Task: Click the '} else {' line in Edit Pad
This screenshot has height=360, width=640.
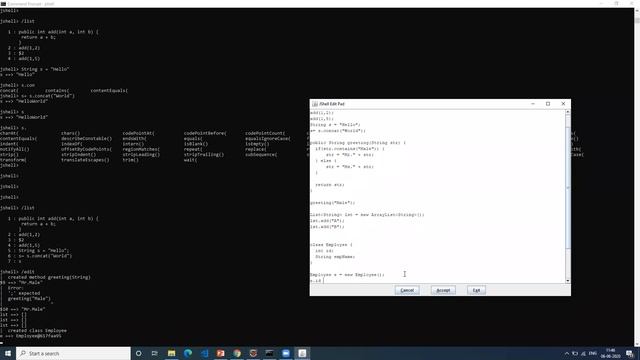Action: tap(326, 161)
